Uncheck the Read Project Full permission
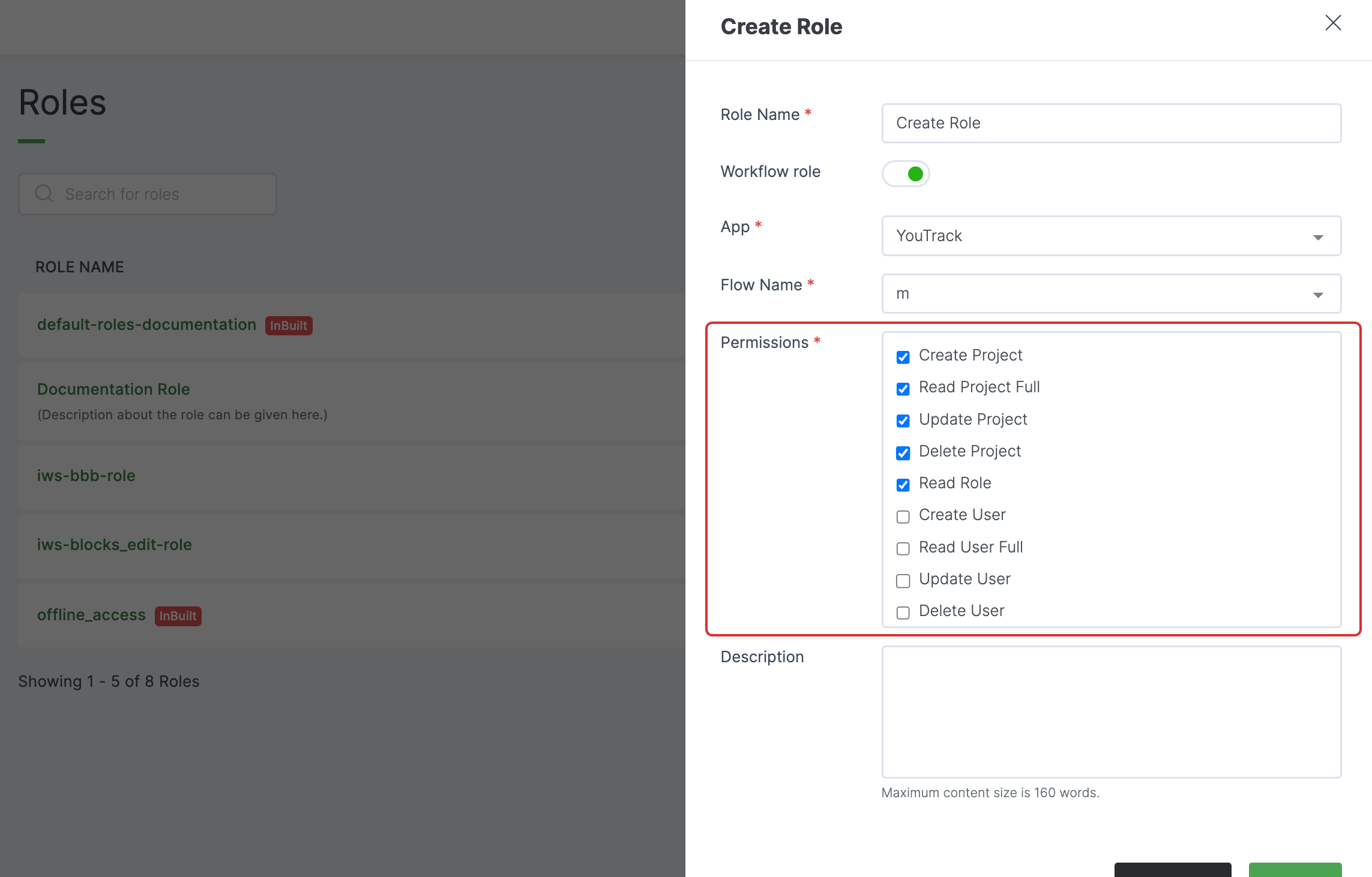The width and height of the screenshot is (1372, 877). pos(903,389)
